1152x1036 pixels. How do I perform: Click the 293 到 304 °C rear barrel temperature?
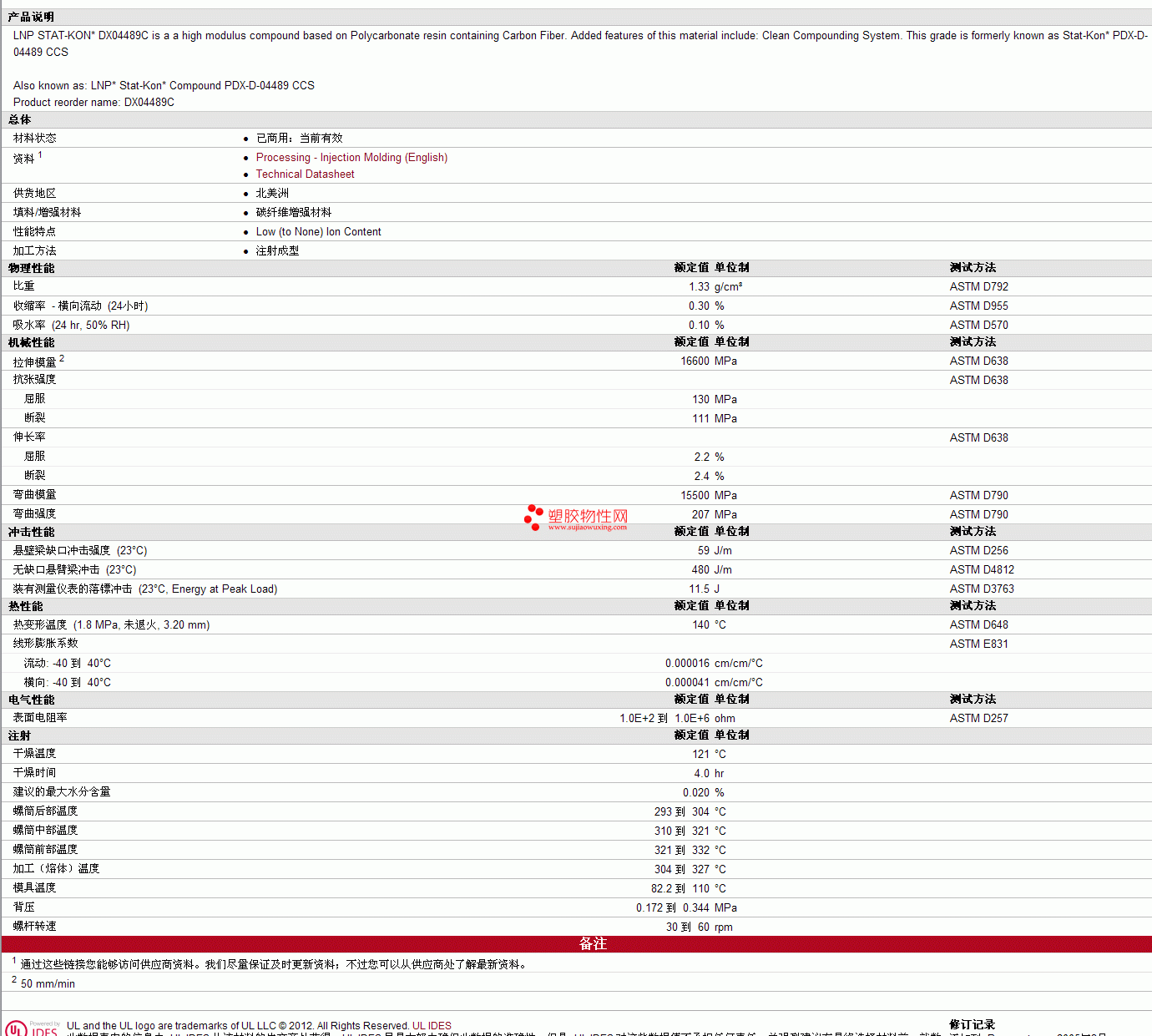pyautogui.click(x=690, y=812)
